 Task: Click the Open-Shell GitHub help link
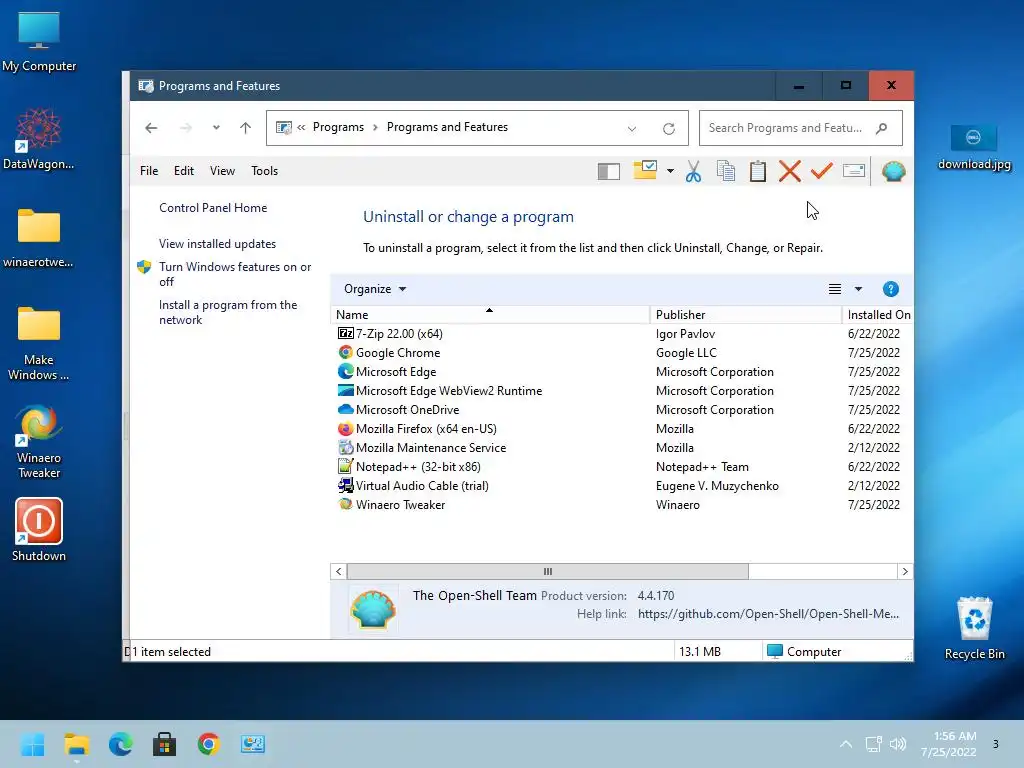pyautogui.click(x=768, y=614)
